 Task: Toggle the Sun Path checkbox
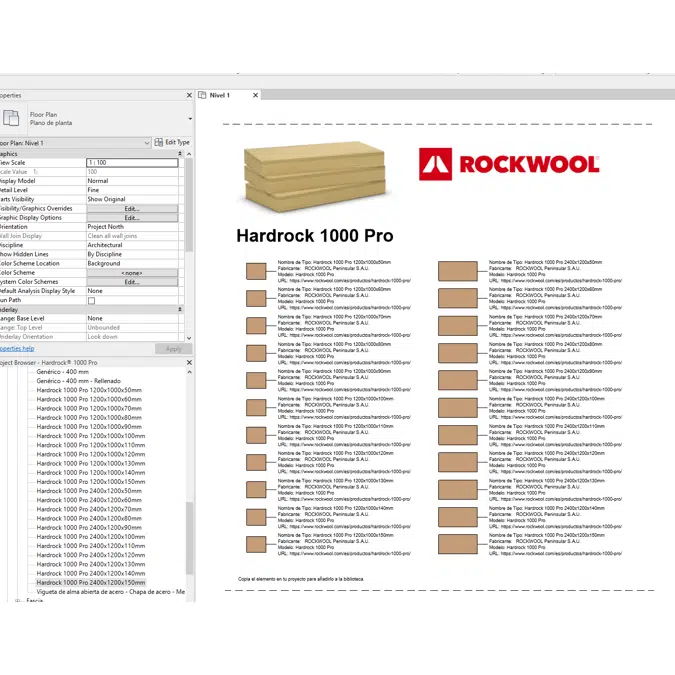[91, 300]
